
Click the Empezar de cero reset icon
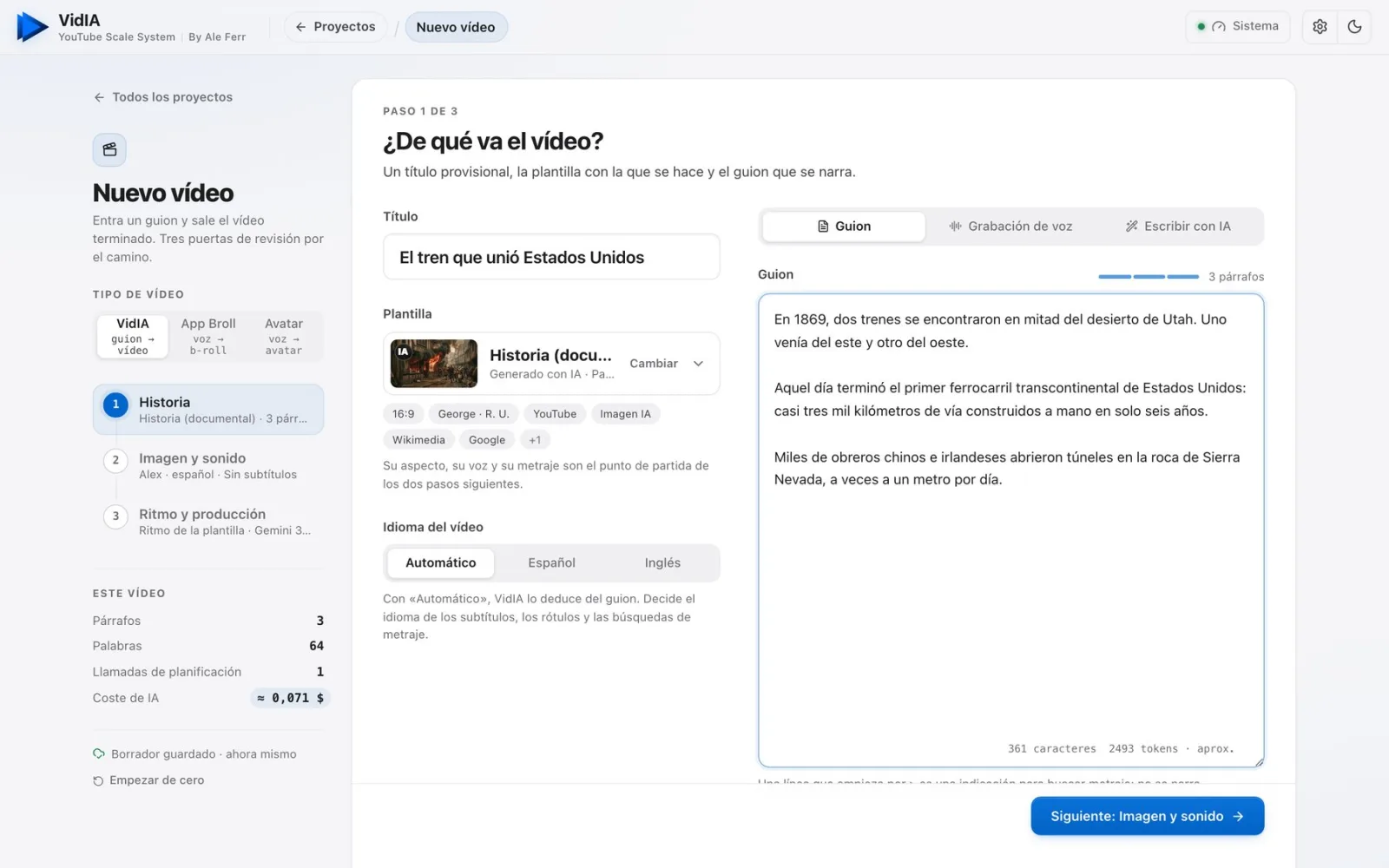[x=98, y=781]
